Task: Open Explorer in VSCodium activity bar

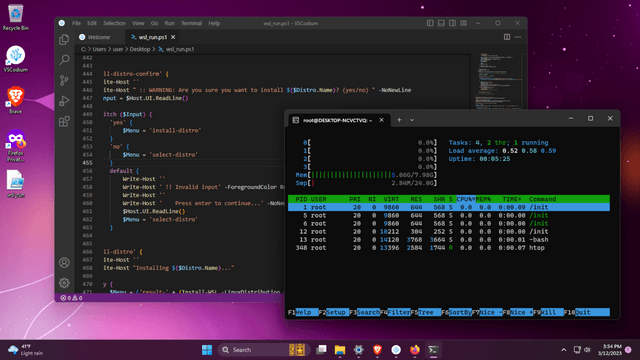Action: point(64,40)
